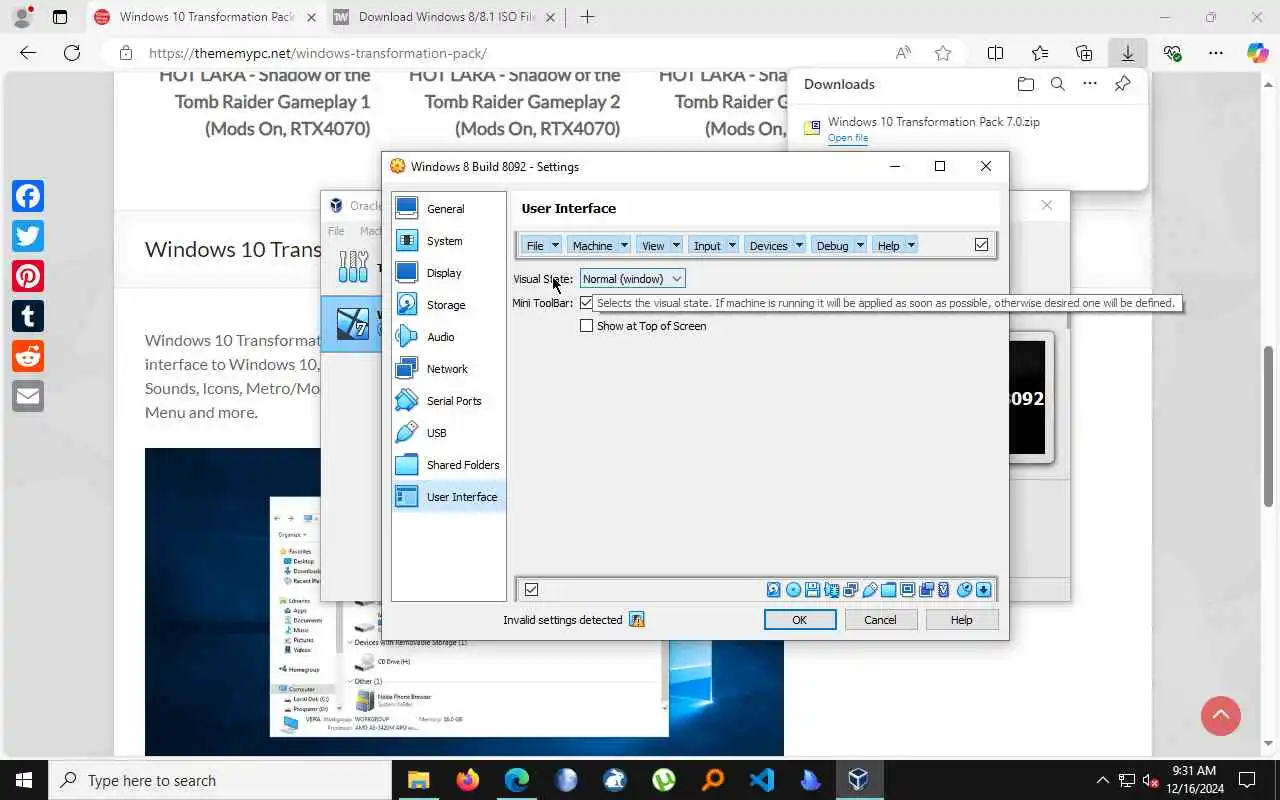Screen dimensions: 1280x800
Task: Expand the Devices menu arrow
Action: pos(799,245)
